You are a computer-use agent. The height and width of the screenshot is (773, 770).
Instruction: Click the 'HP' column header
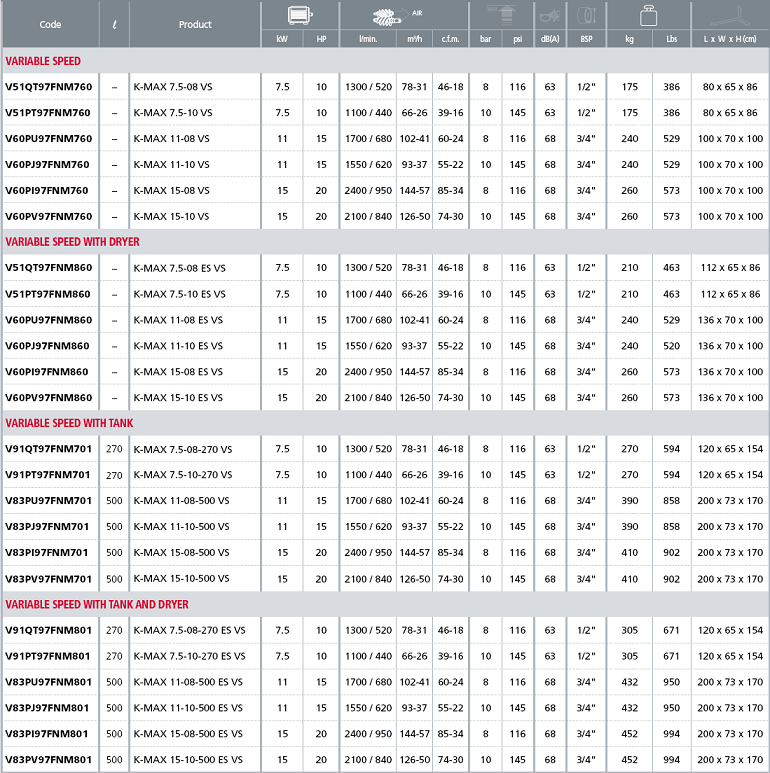pyautogui.click(x=321, y=39)
